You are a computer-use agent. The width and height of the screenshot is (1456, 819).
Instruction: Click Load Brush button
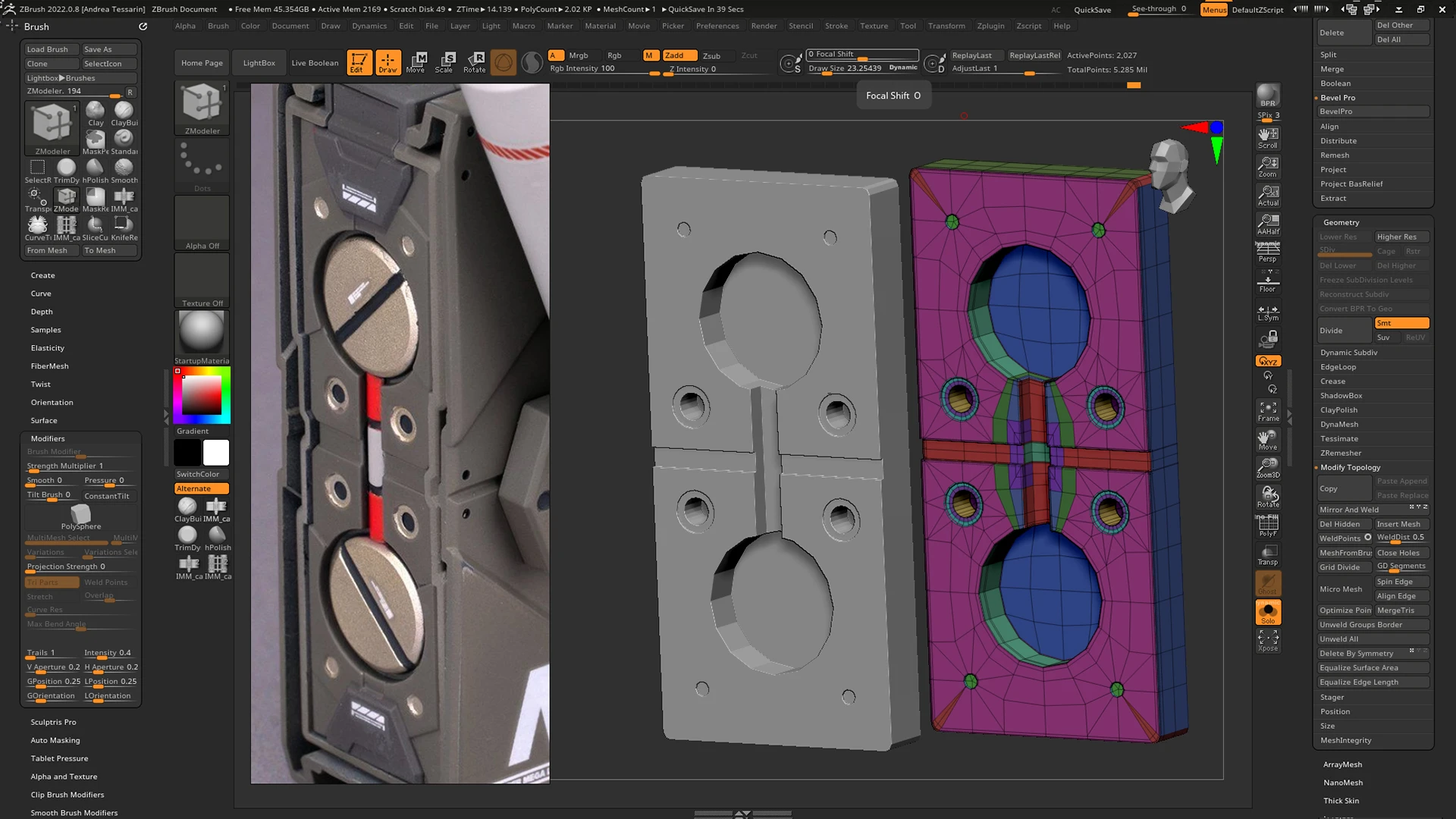click(x=52, y=49)
